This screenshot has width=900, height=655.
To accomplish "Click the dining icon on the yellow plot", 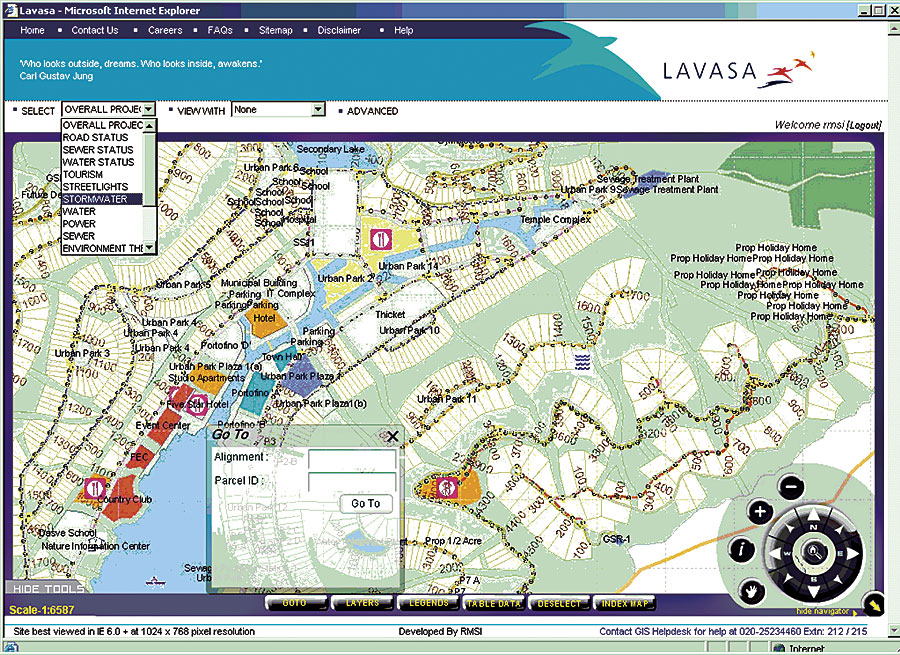I will click(380, 239).
